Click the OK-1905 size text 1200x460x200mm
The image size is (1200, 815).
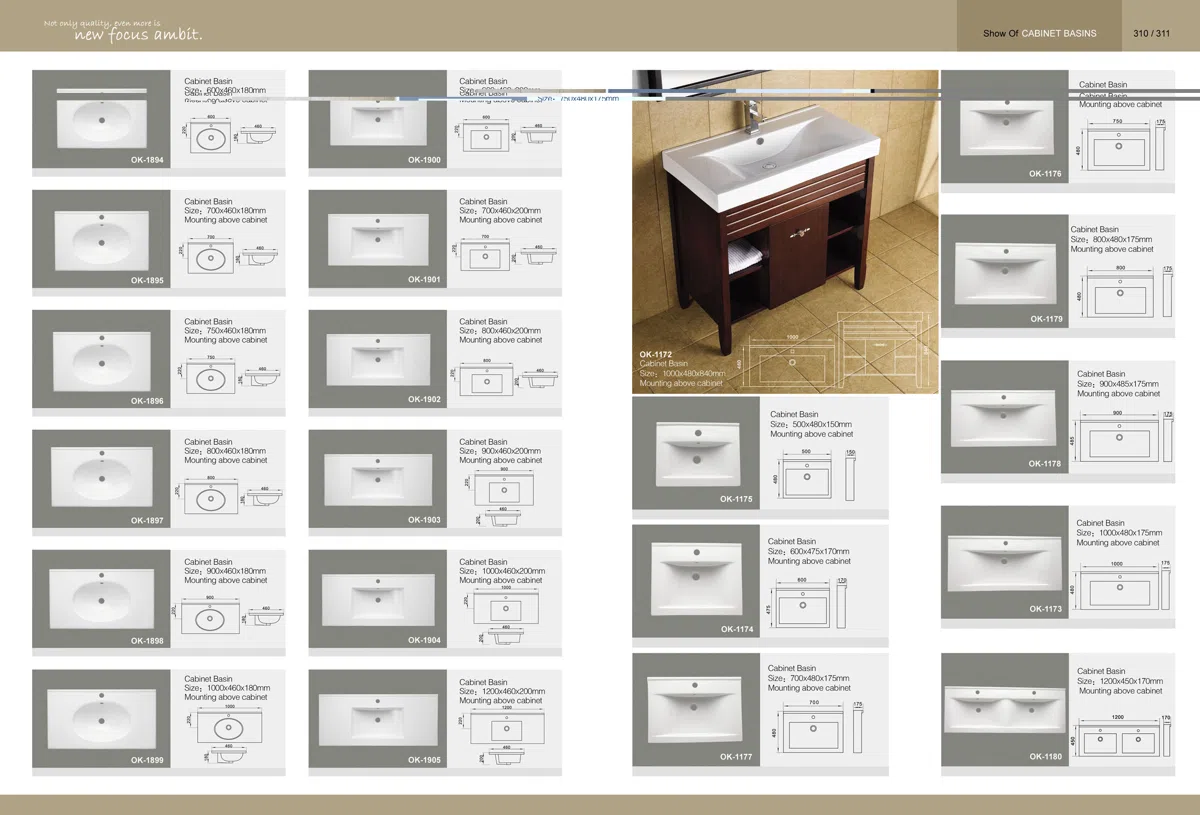pos(502,692)
